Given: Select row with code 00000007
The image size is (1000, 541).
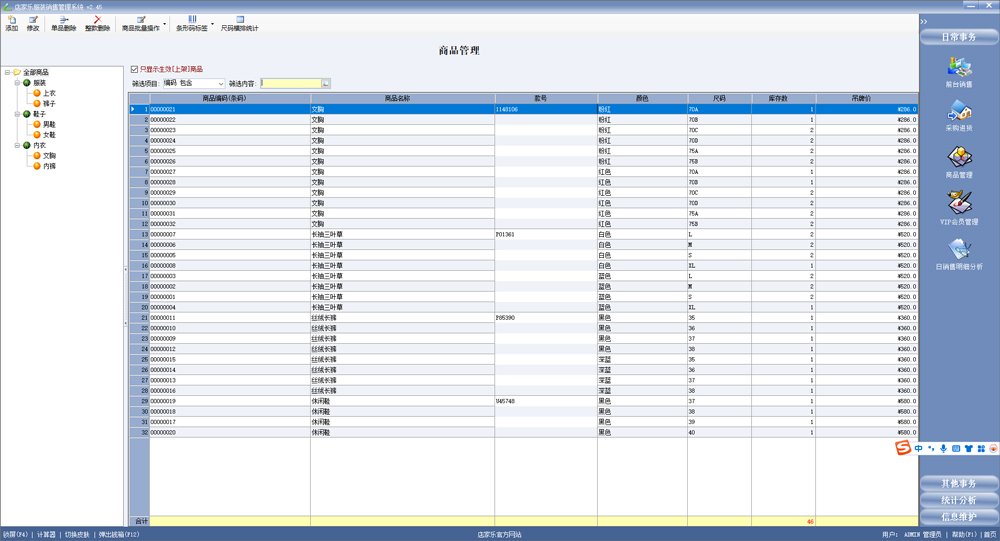Looking at the screenshot, I should pyautogui.click(x=523, y=234).
